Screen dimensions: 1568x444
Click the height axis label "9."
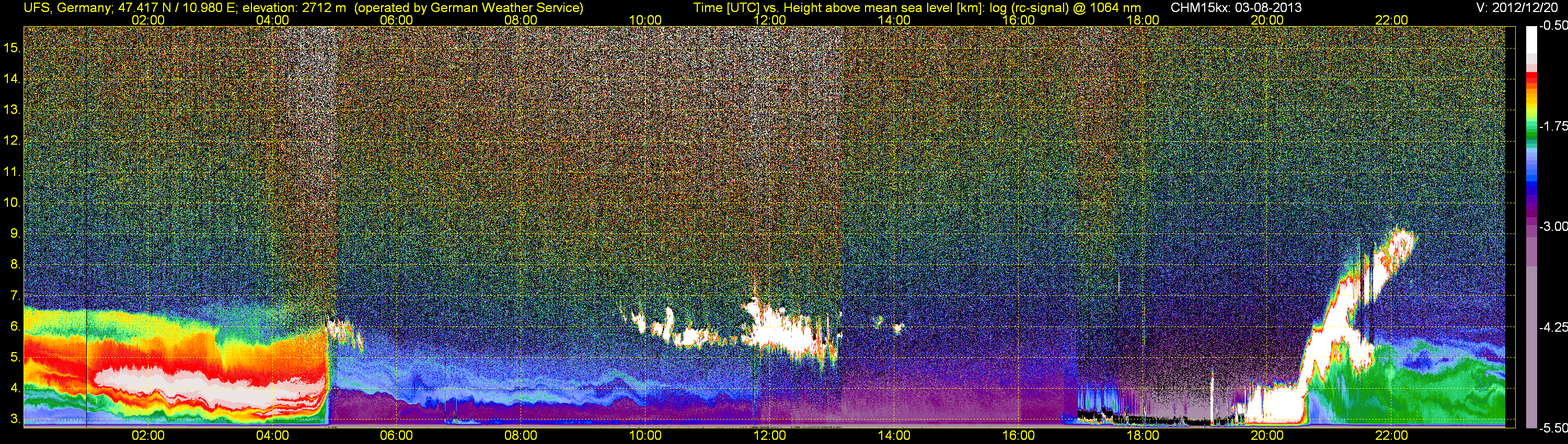[x=15, y=233]
